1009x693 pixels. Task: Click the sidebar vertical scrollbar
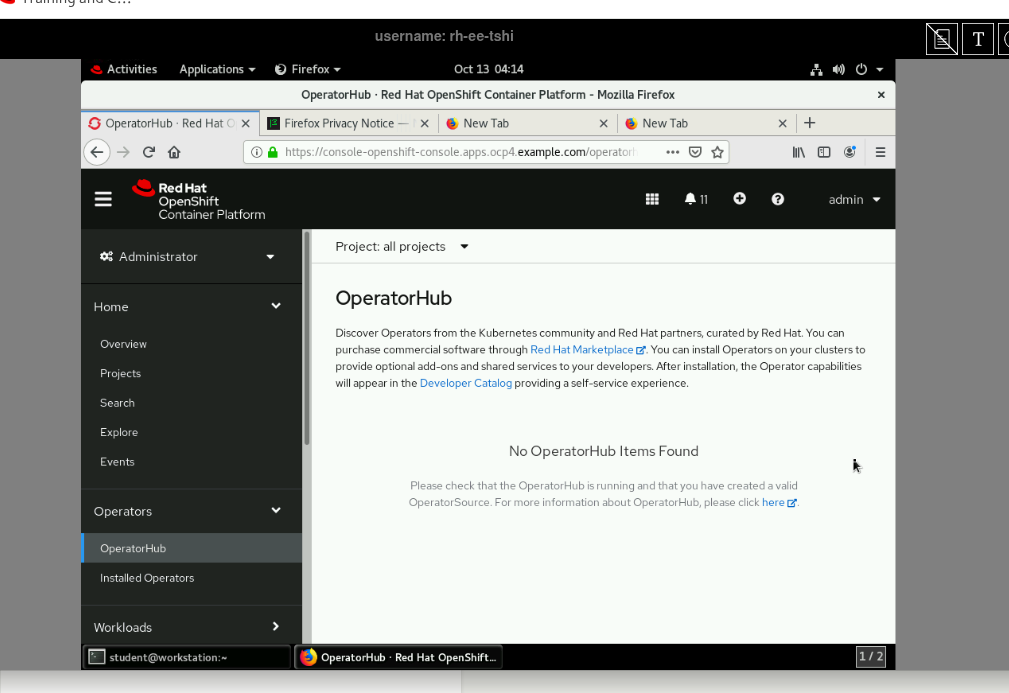pyautogui.click(x=307, y=338)
